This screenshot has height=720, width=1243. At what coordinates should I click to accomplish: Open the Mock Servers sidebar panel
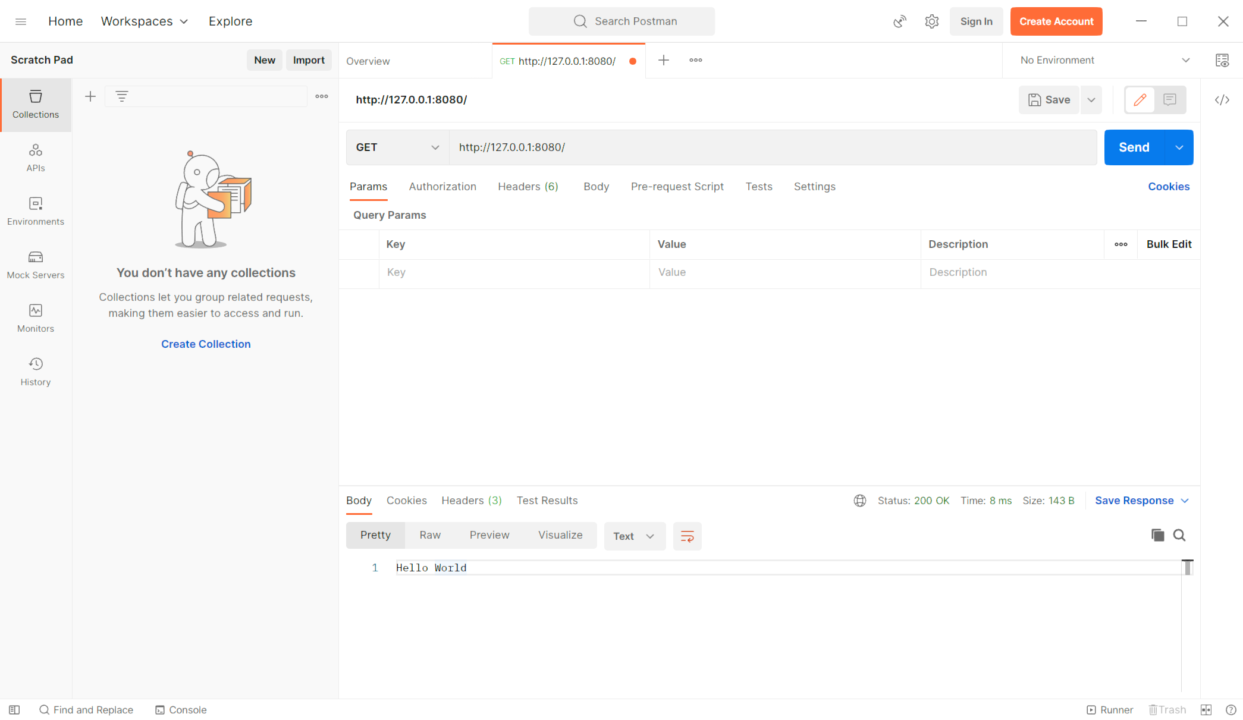coord(36,265)
